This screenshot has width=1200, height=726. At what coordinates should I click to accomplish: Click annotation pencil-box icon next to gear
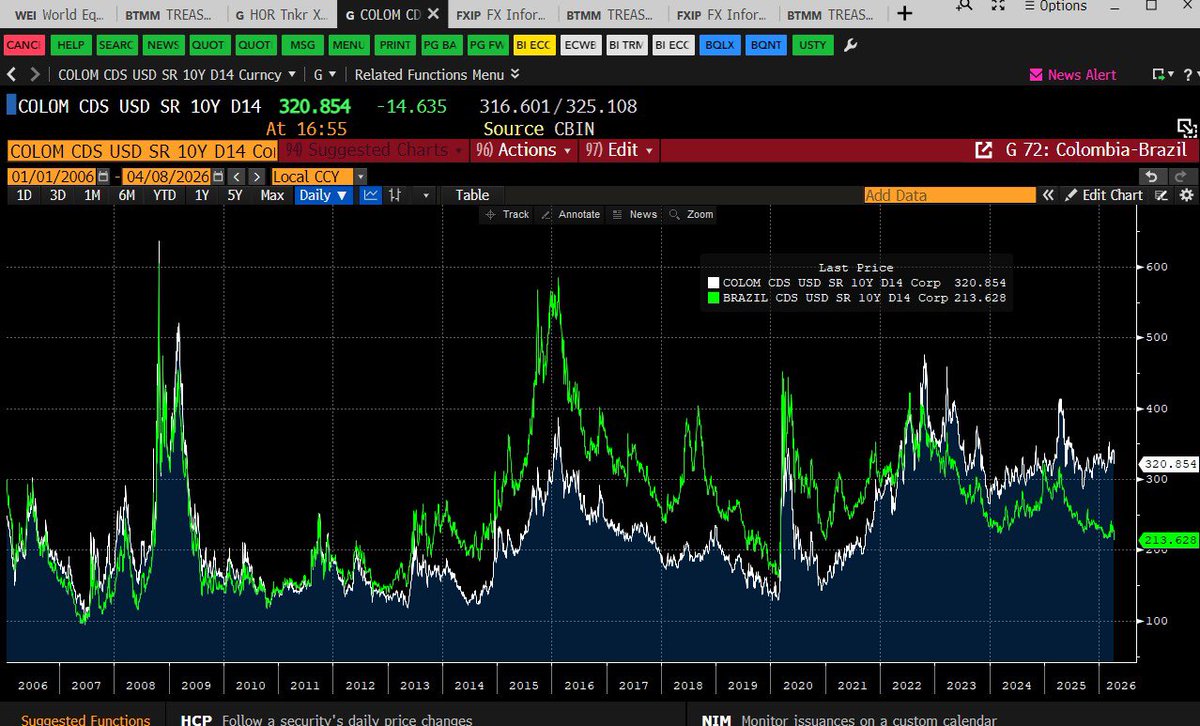1161,195
